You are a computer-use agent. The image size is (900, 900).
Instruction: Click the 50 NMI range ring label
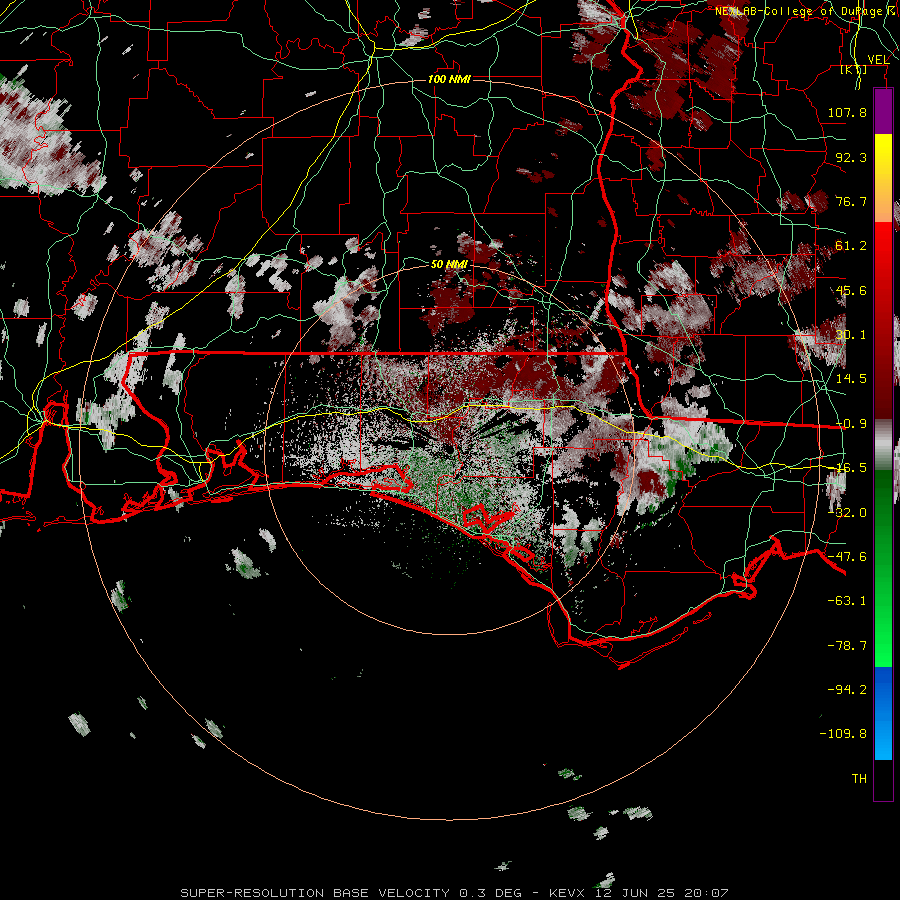[449, 265]
